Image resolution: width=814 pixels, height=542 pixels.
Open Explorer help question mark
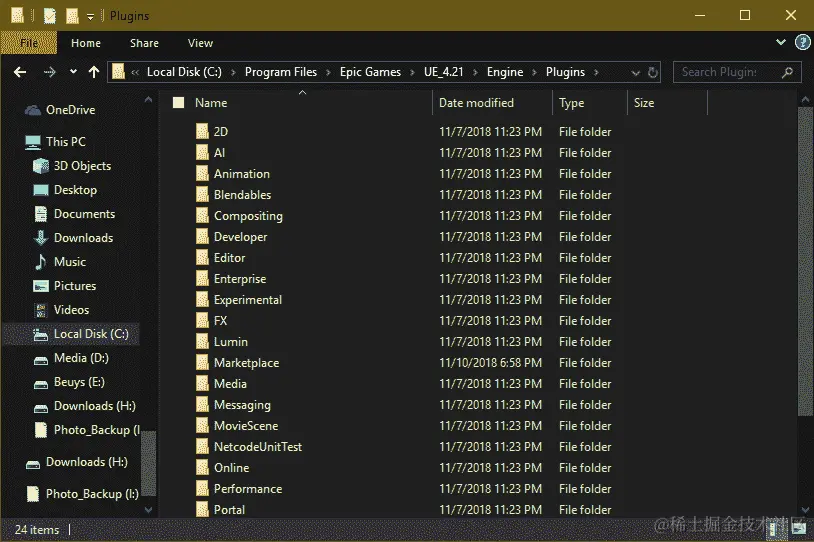tap(803, 43)
